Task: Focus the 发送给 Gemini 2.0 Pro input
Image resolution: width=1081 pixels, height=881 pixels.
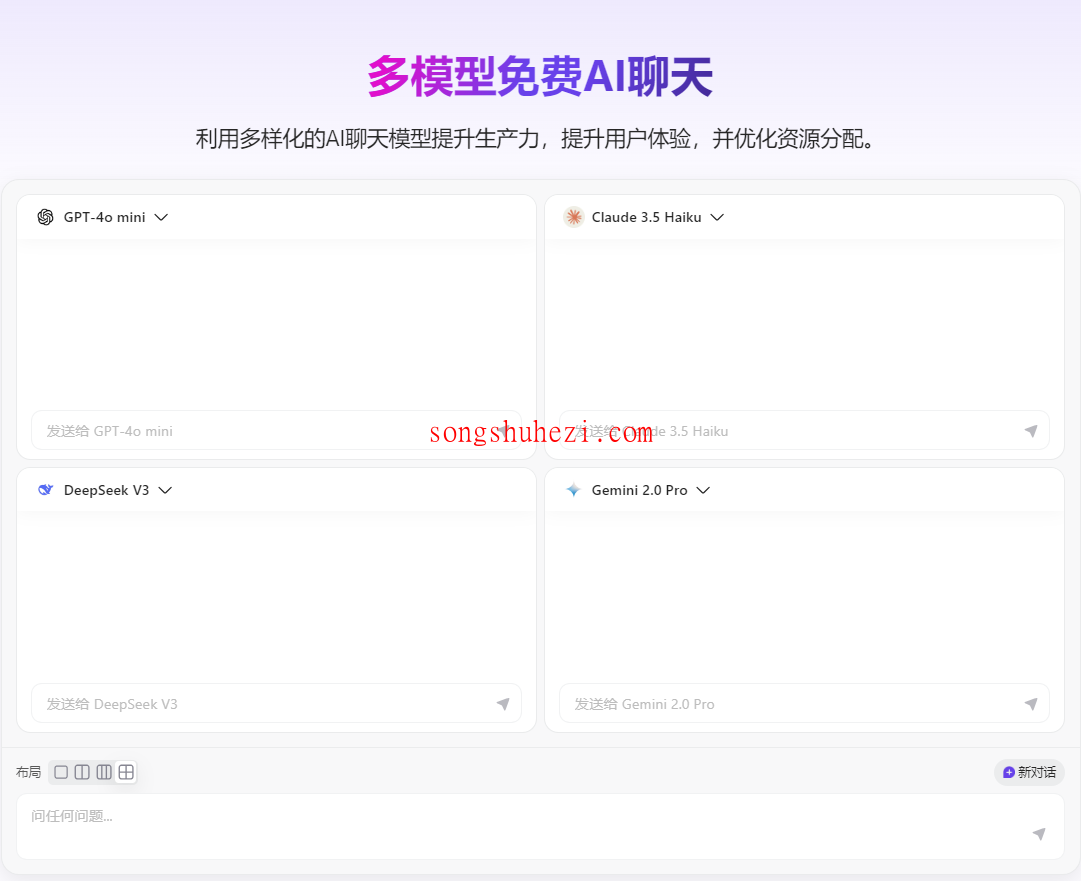Action: [x=804, y=704]
